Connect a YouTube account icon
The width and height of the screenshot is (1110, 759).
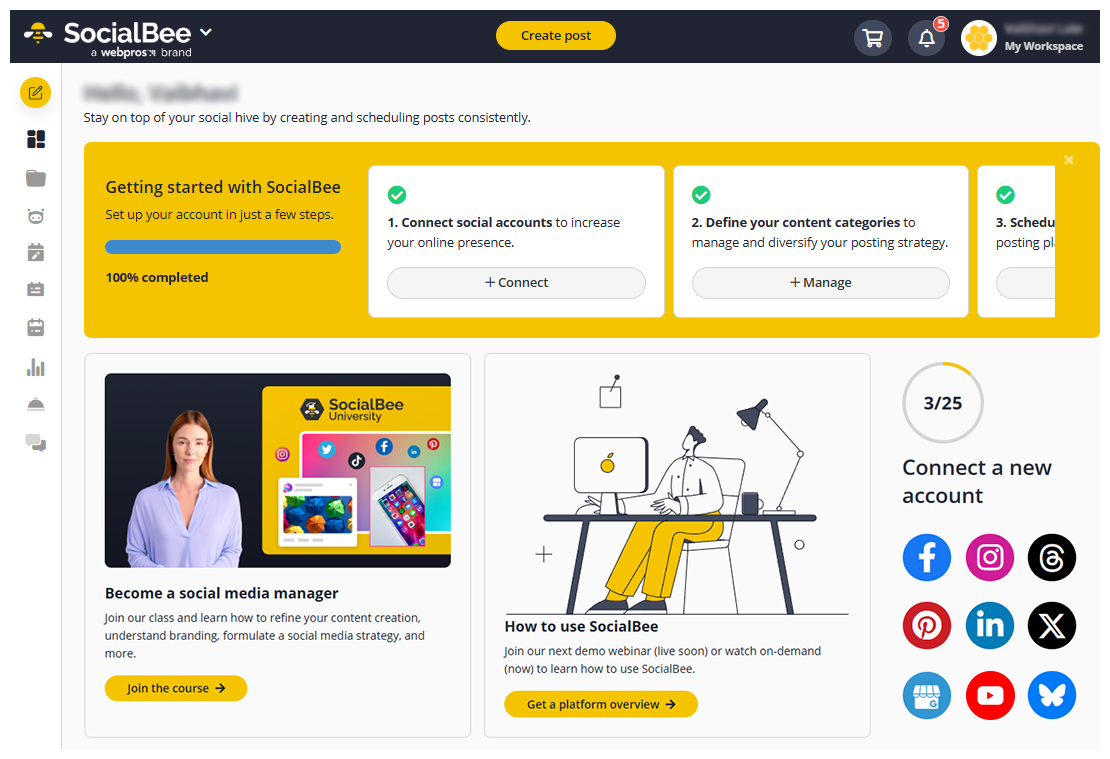click(x=990, y=695)
